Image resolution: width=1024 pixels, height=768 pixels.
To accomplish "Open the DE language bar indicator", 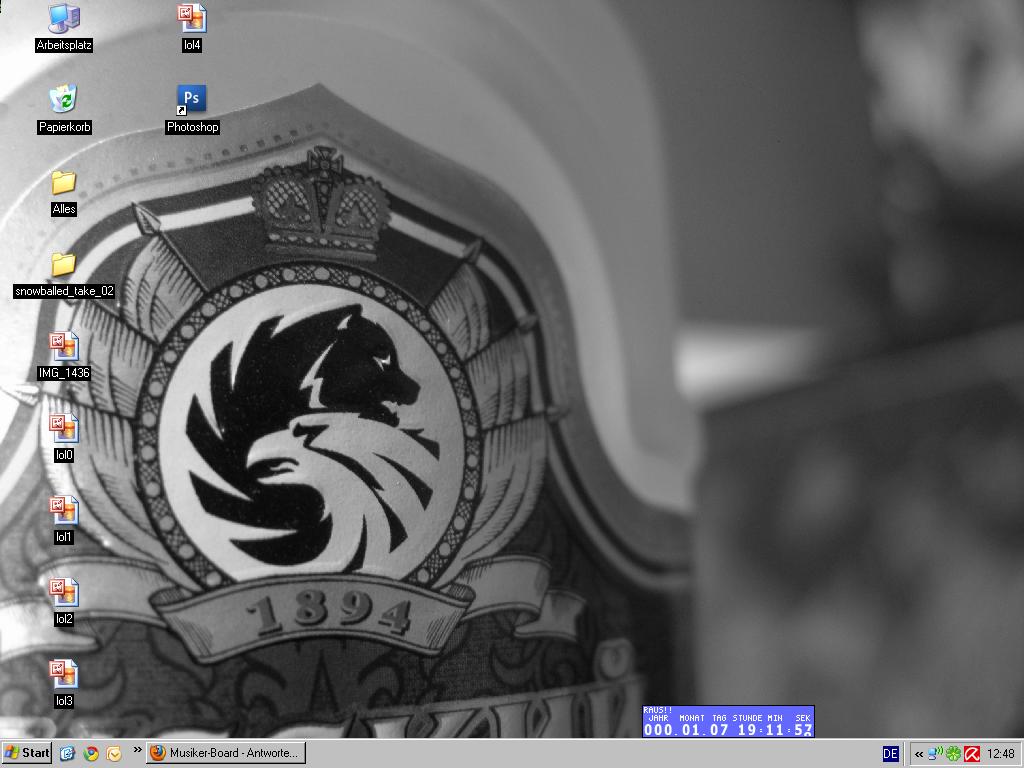I will coord(890,754).
